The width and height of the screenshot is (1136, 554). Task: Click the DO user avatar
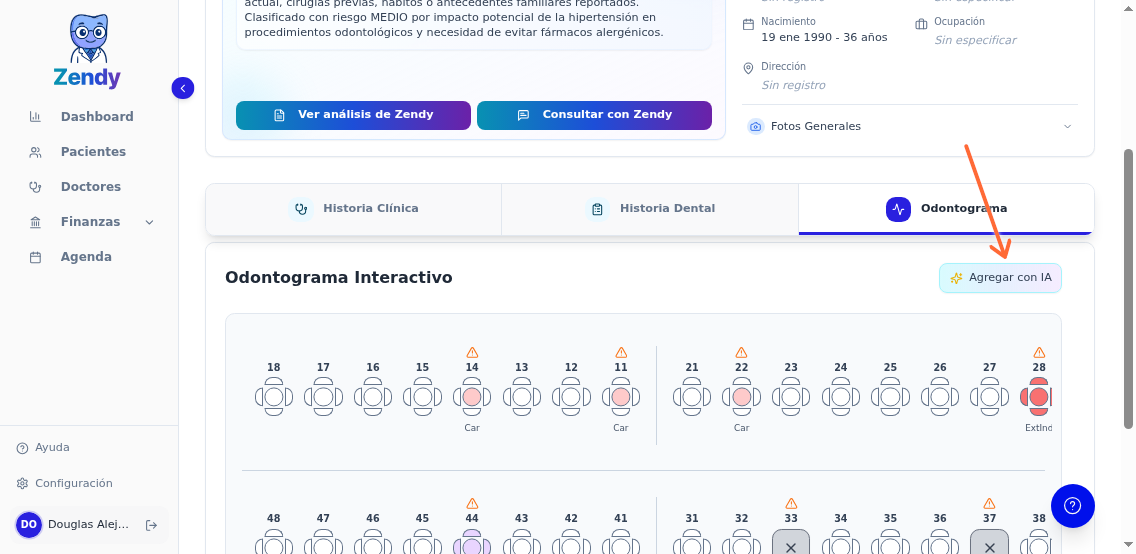pyautogui.click(x=29, y=525)
